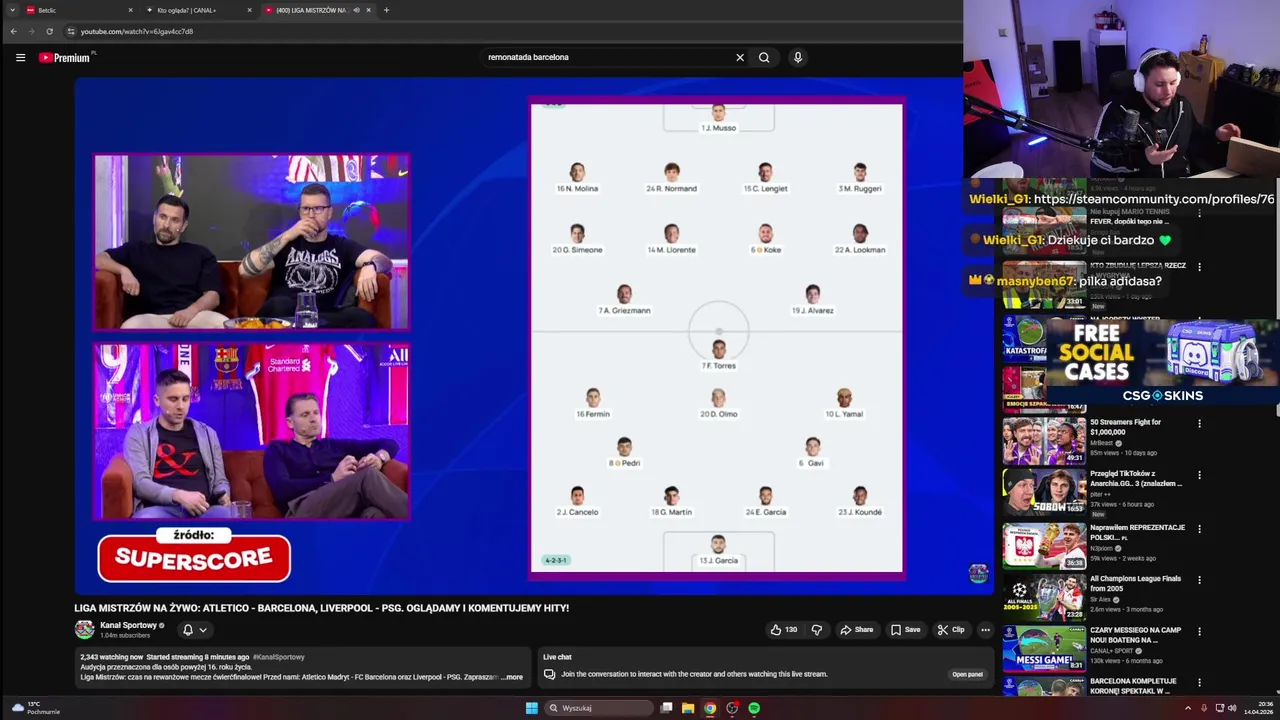Dislike the live stream
Viewport: 1280px width, 720px height.
point(817,630)
